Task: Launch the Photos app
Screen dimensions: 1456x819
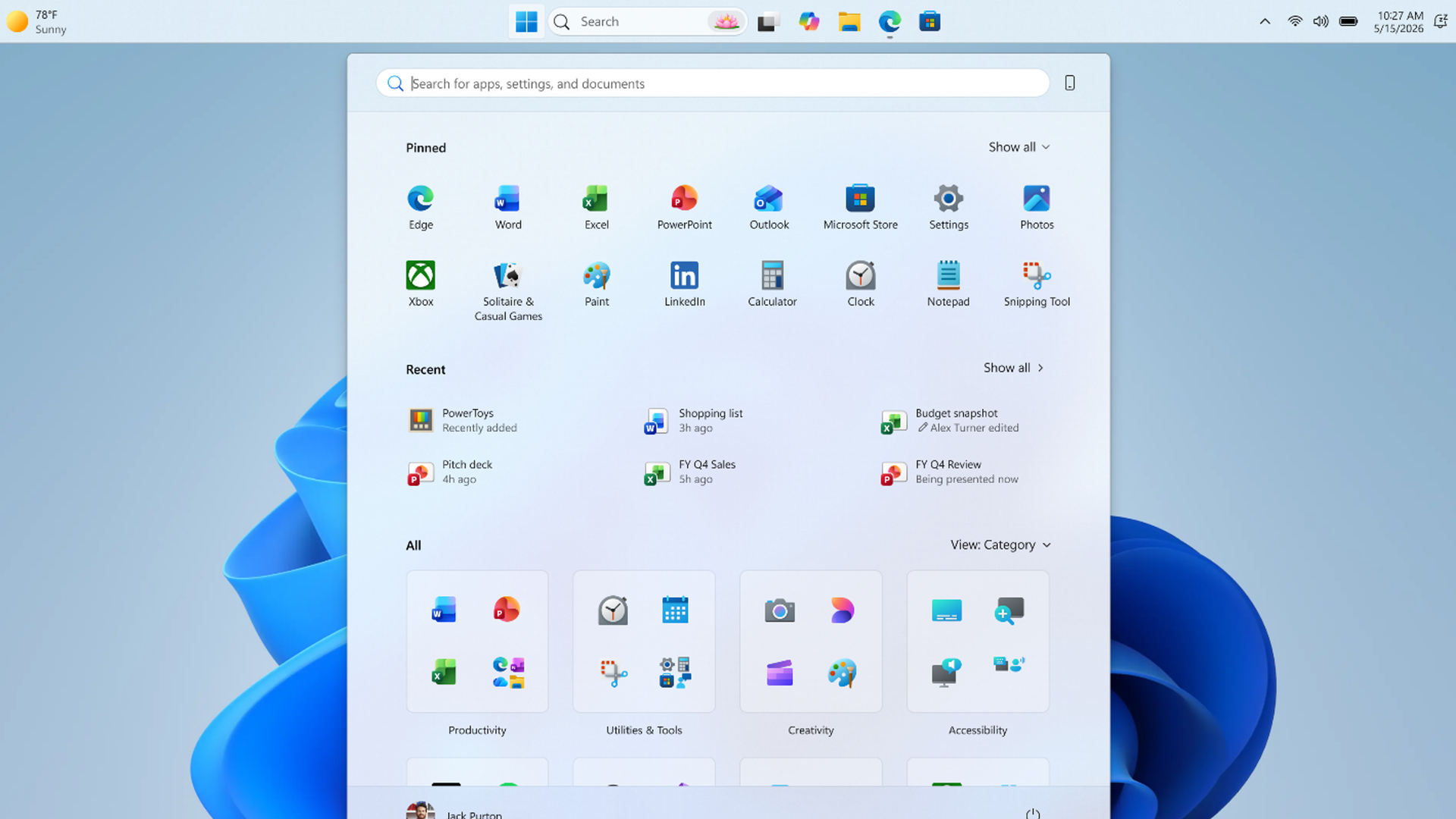Action: click(x=1037, y=207)
